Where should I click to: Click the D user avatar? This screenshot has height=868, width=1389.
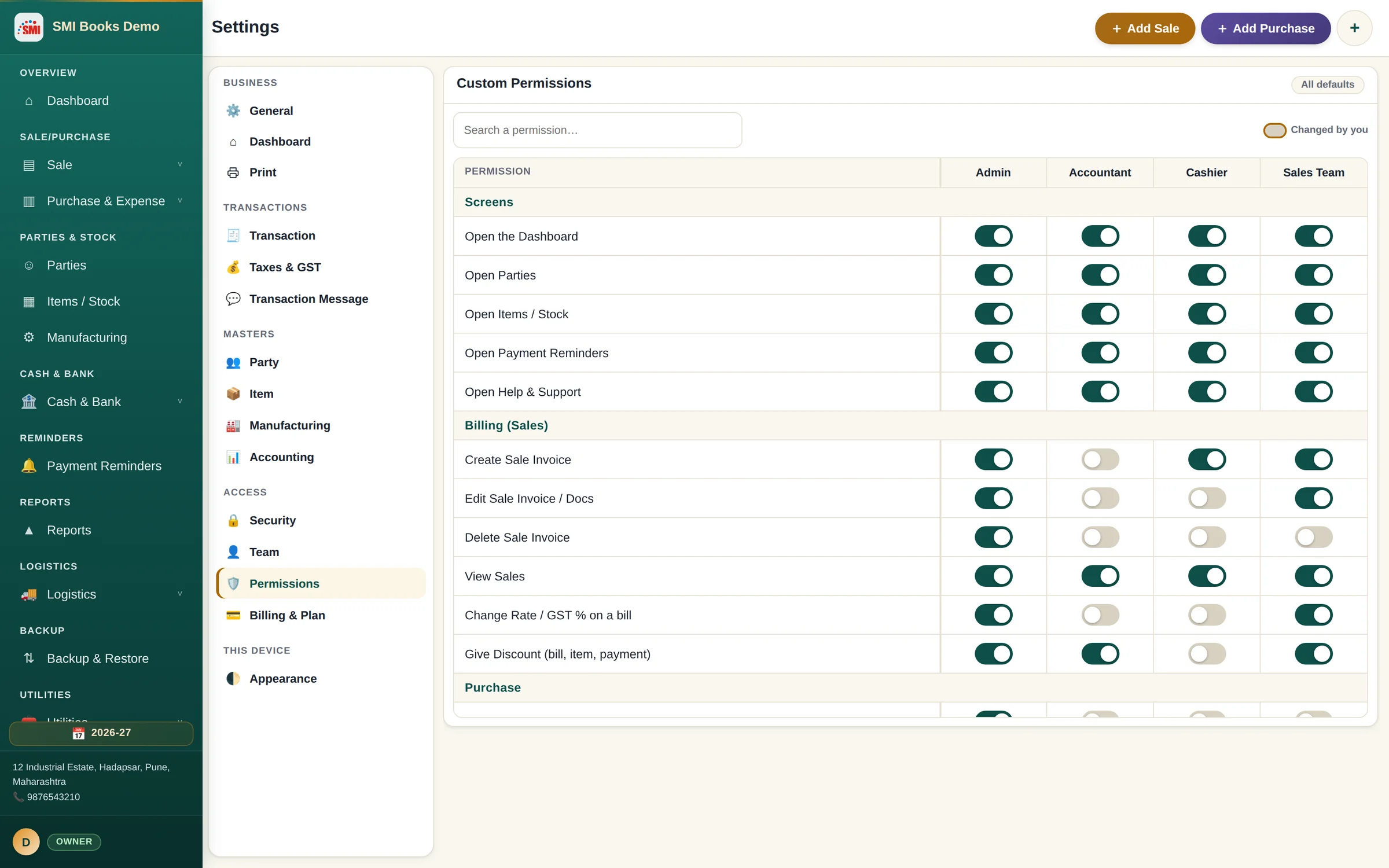26,842
